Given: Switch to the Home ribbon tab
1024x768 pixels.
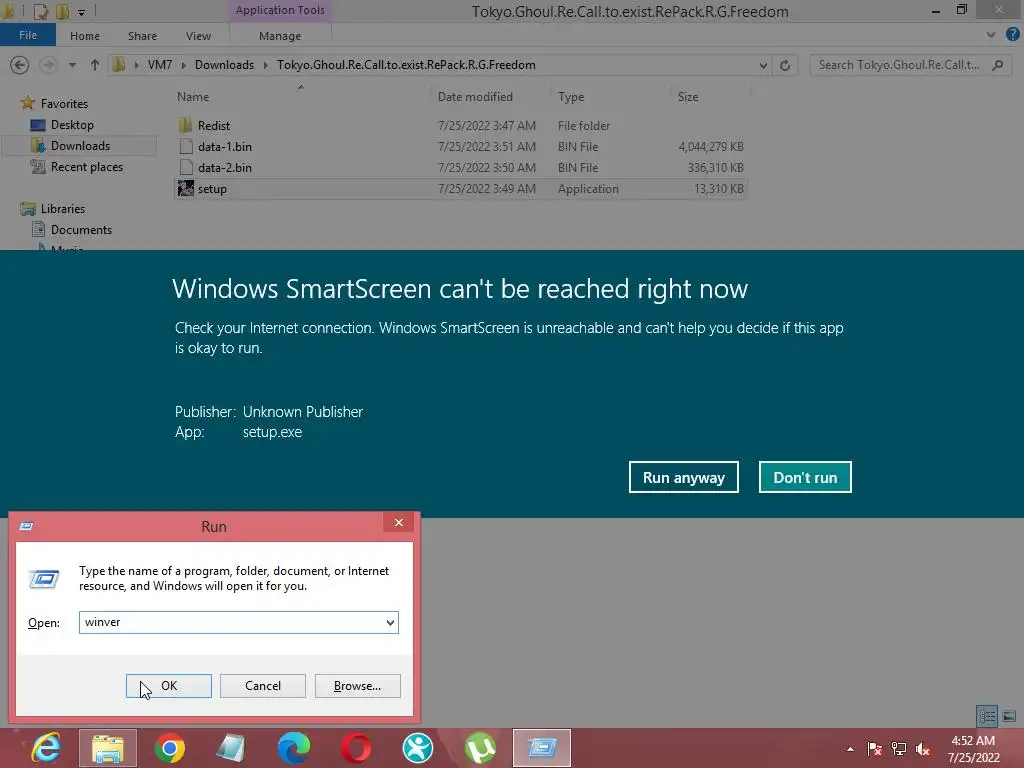Looking at the screenshot, I should tap(85, 36).
